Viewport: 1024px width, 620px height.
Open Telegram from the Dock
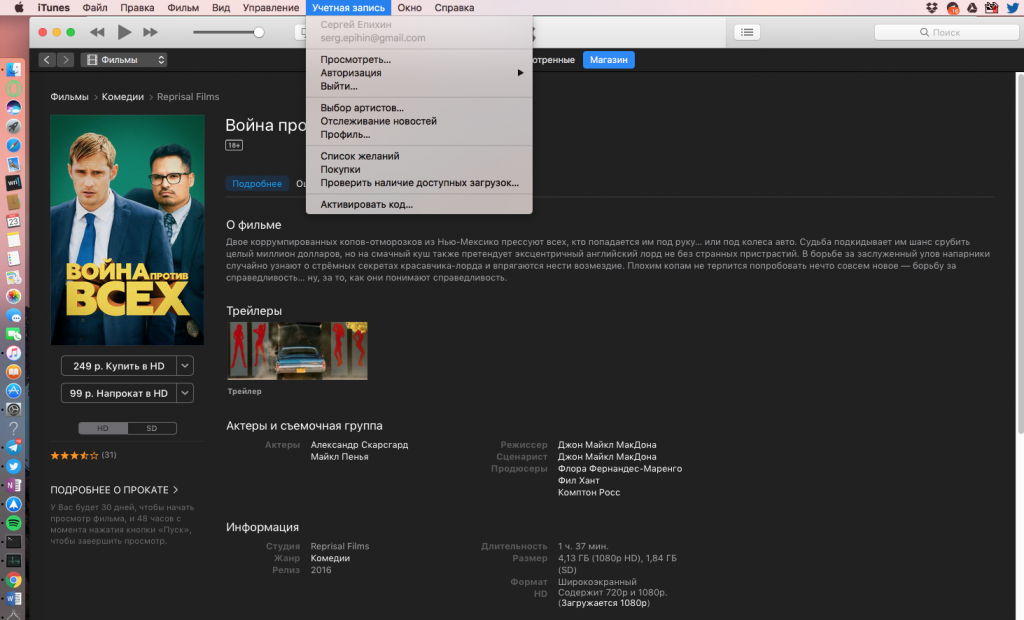point(14,447)
